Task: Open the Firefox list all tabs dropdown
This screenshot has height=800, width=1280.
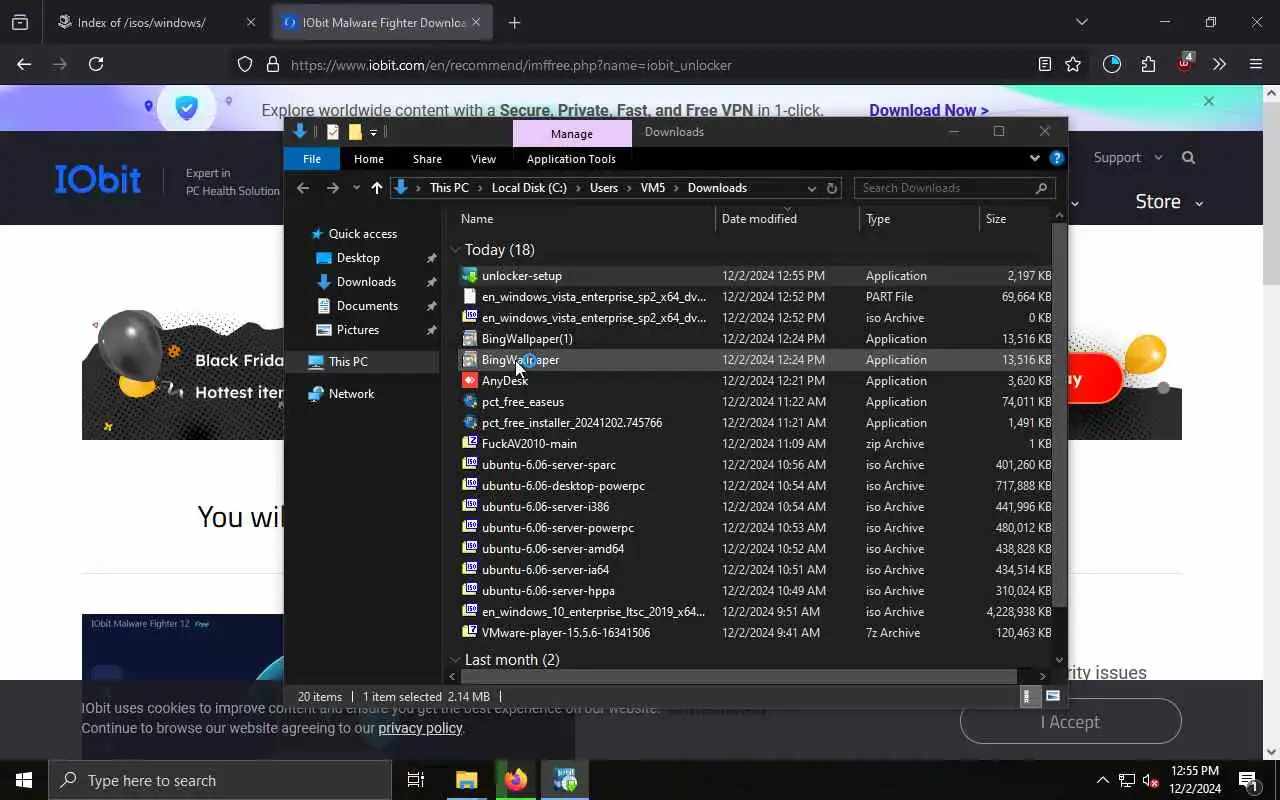Action: tap(1081, 22)
